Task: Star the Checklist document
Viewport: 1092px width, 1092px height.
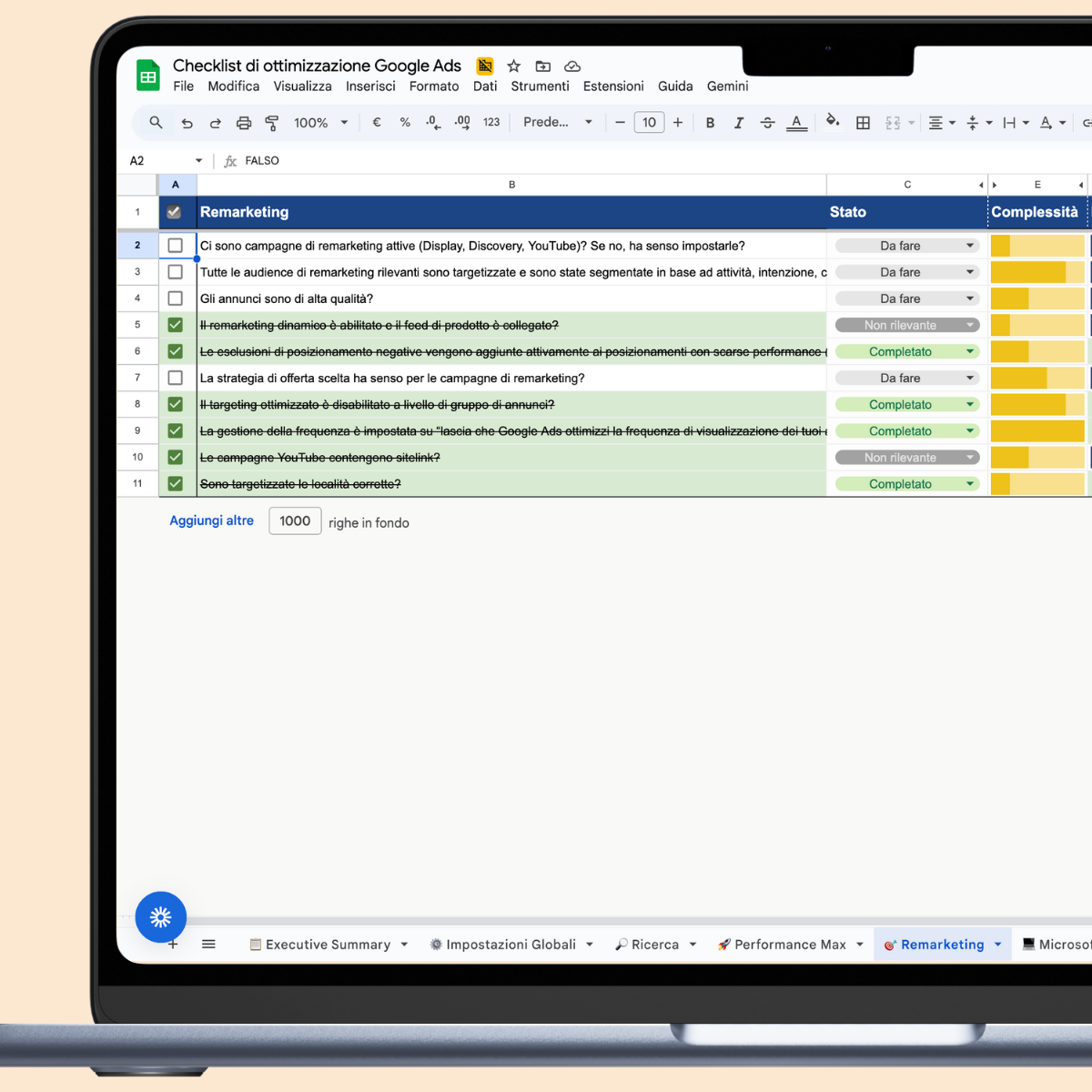Action: 514,66
